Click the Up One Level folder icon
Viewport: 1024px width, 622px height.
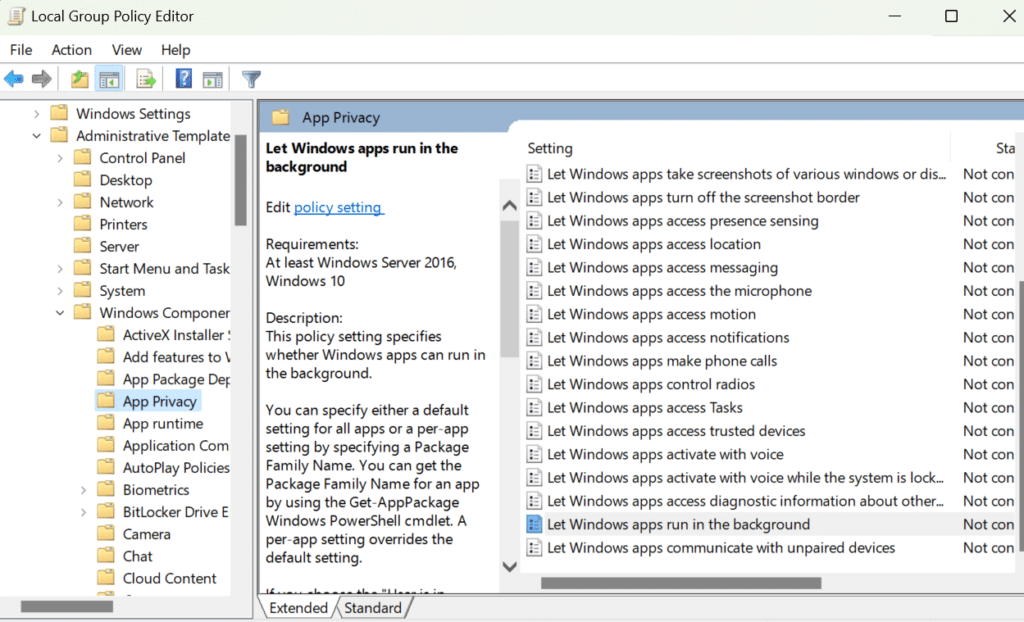coord(80,79)
